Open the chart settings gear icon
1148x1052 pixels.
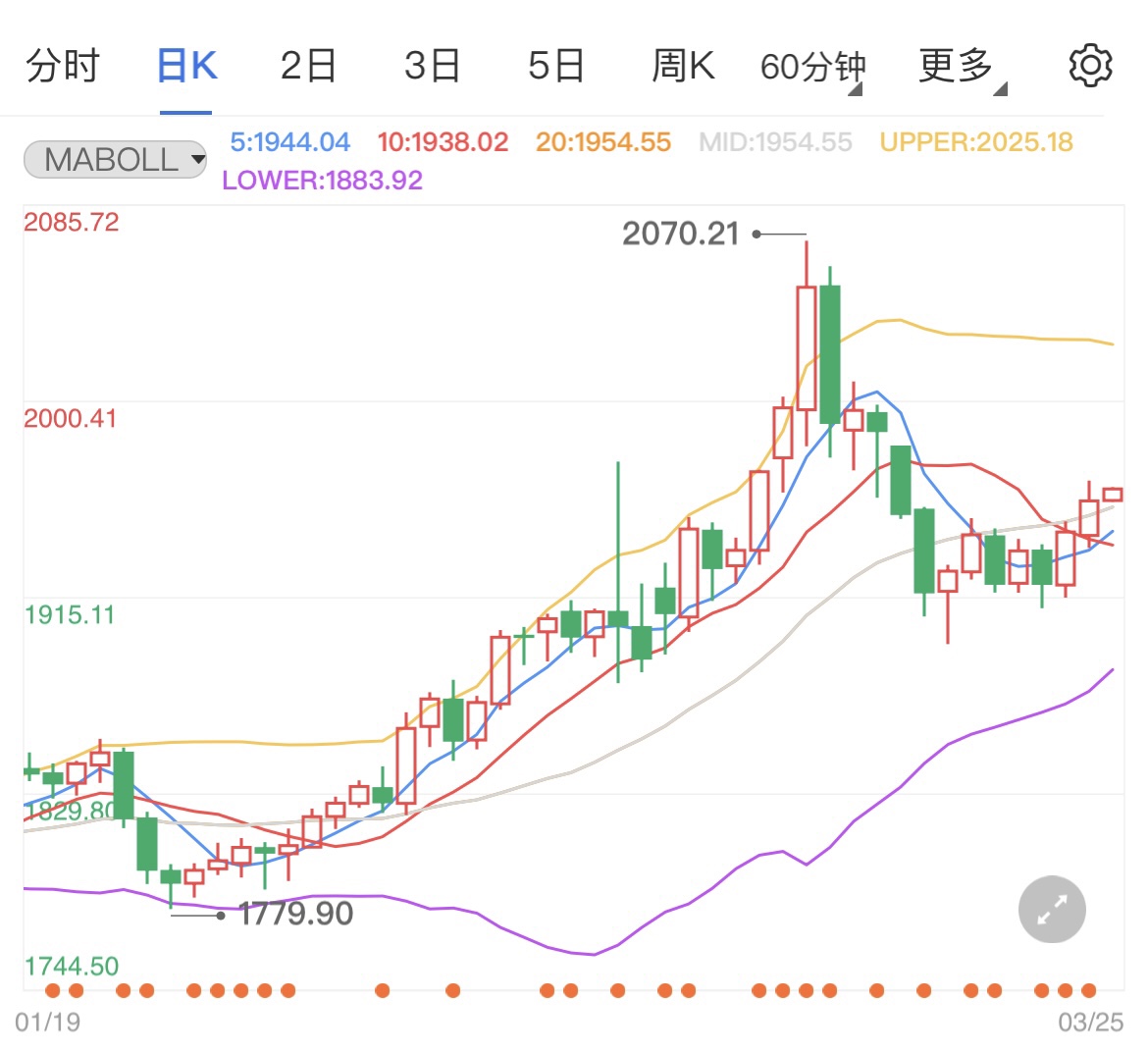tap(1090, 66)
